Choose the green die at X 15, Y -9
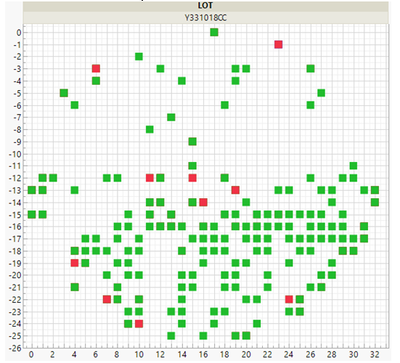 (x=192, y=142)
